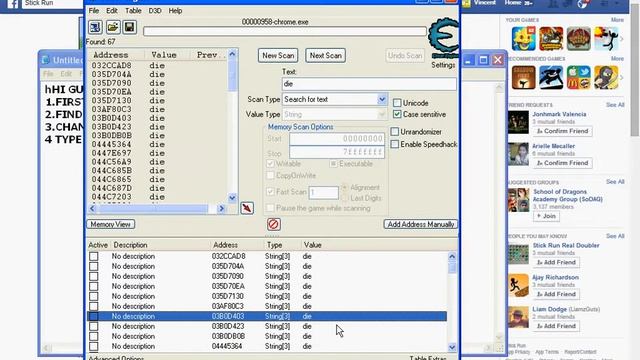Click the Cheat Engine logo icon
Viewport: 640px width, 360px height.
444,38
